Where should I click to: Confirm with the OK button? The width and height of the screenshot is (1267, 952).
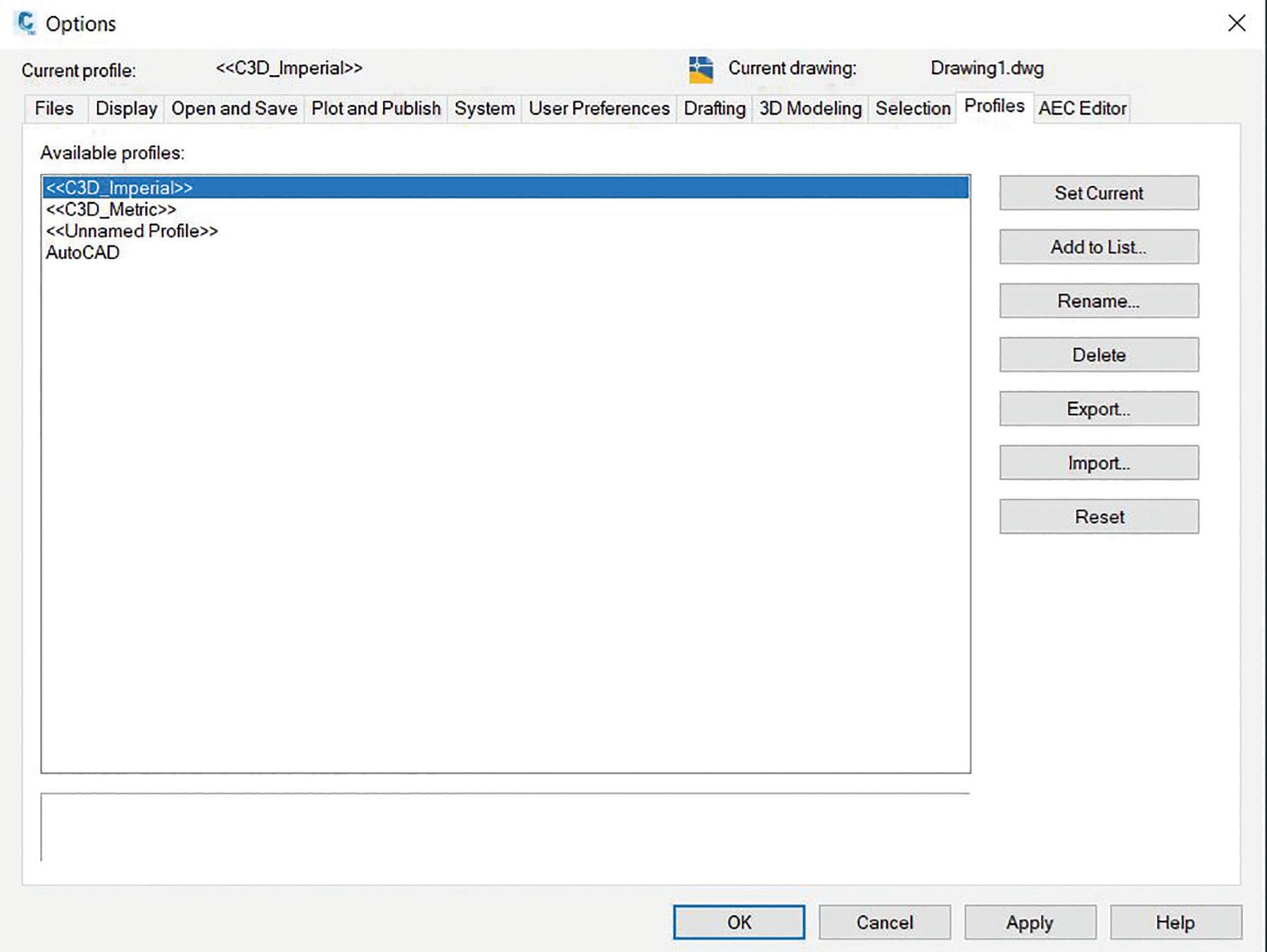point(739,922)
